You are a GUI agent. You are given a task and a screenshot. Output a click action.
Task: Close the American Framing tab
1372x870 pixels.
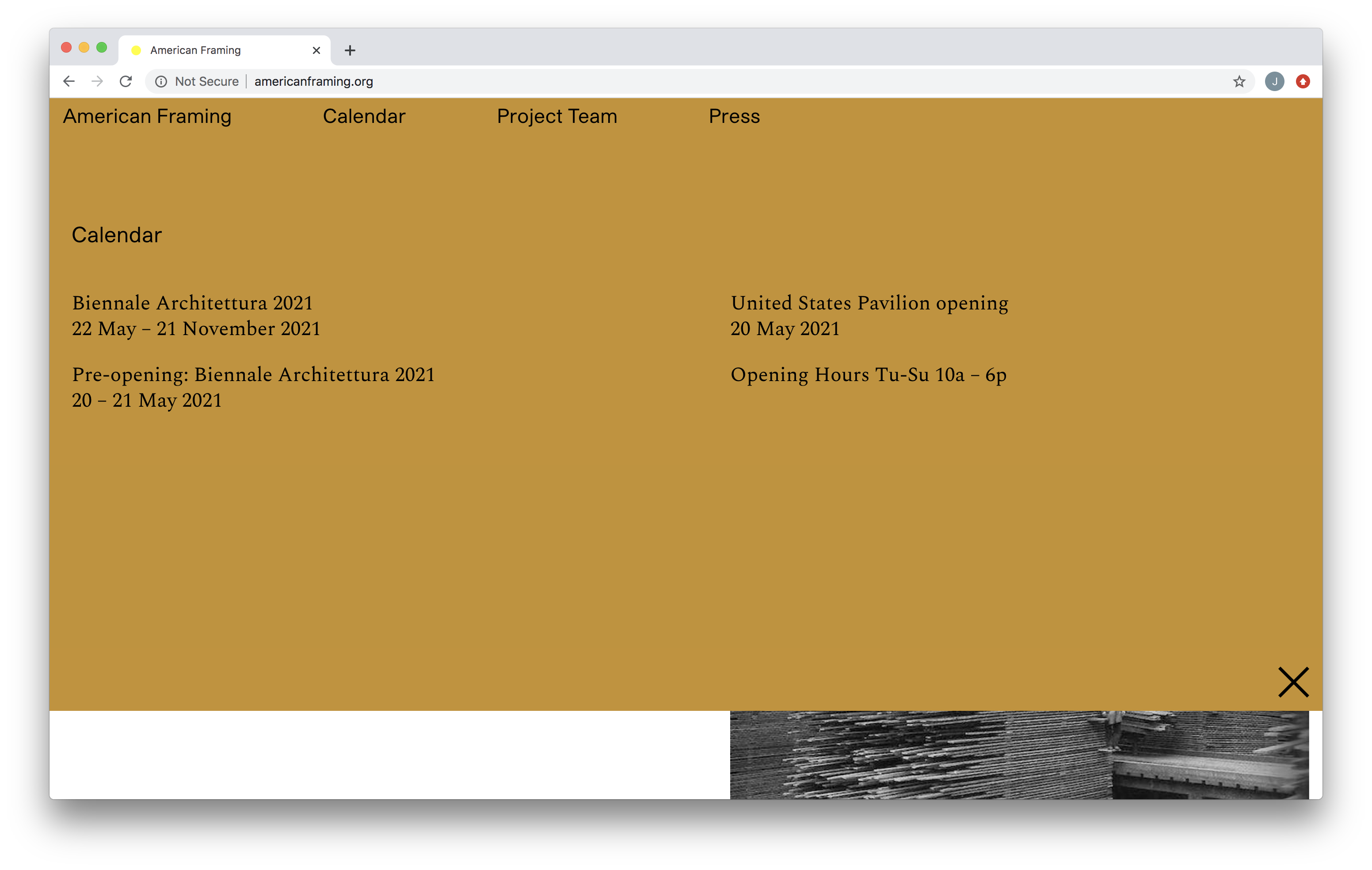(316, 51)
